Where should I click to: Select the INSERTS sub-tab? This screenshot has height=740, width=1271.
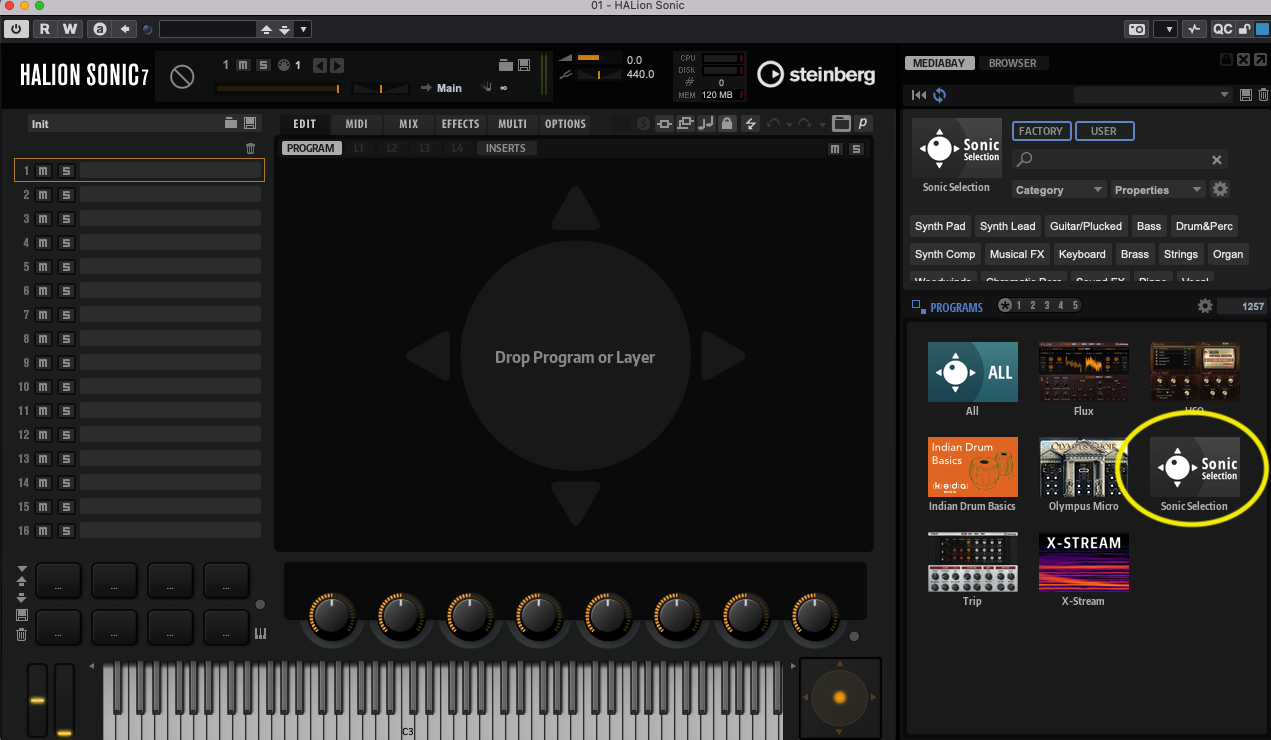click(x=506, y=148)
